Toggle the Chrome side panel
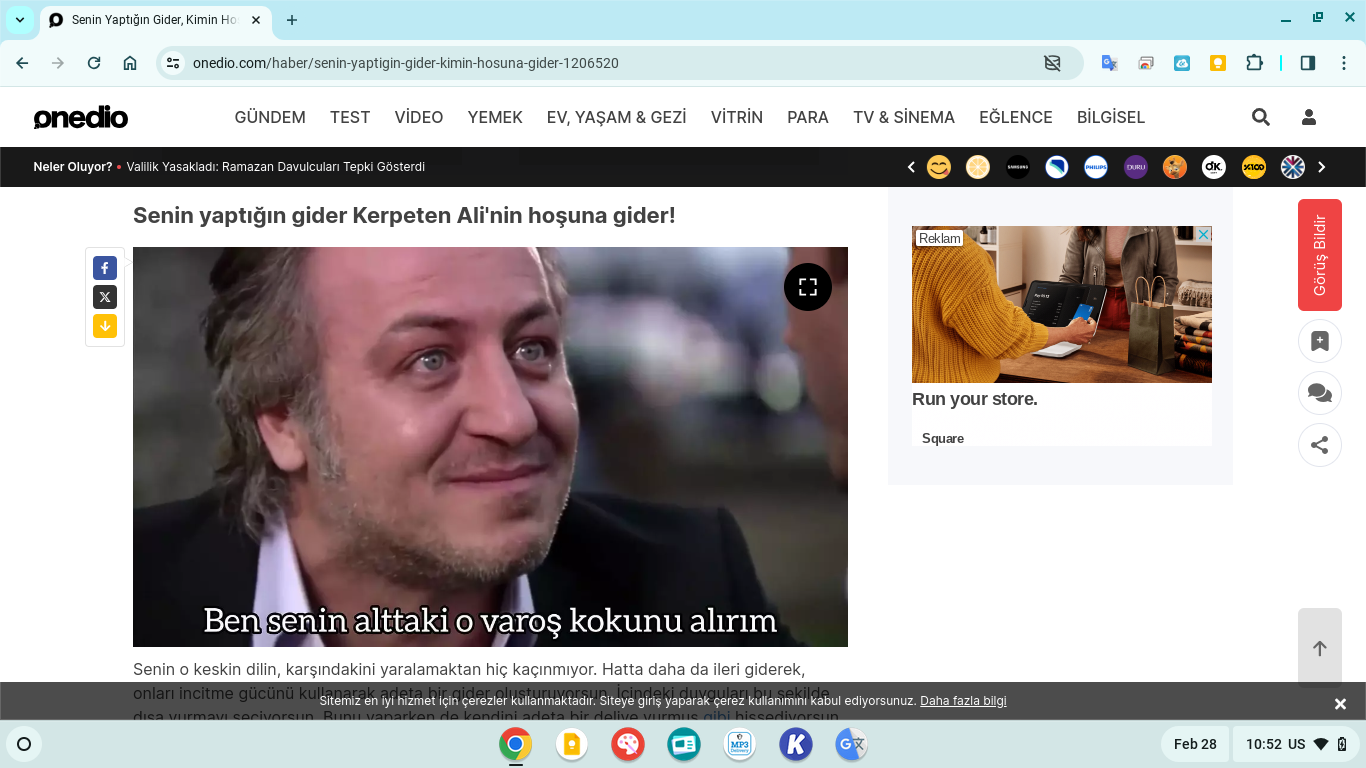This screenshot has height=768, width=1366. [1308, 63]
